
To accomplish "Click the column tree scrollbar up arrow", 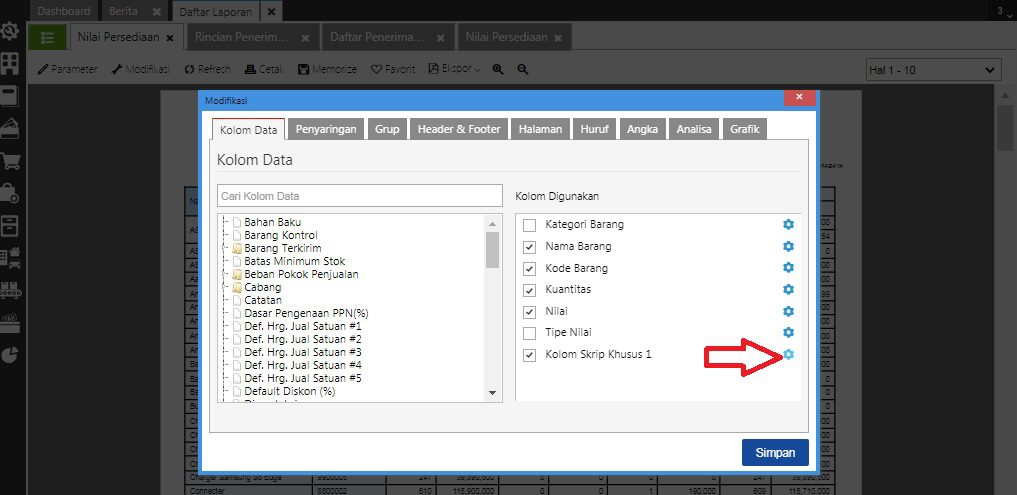I will coord(492,223).
